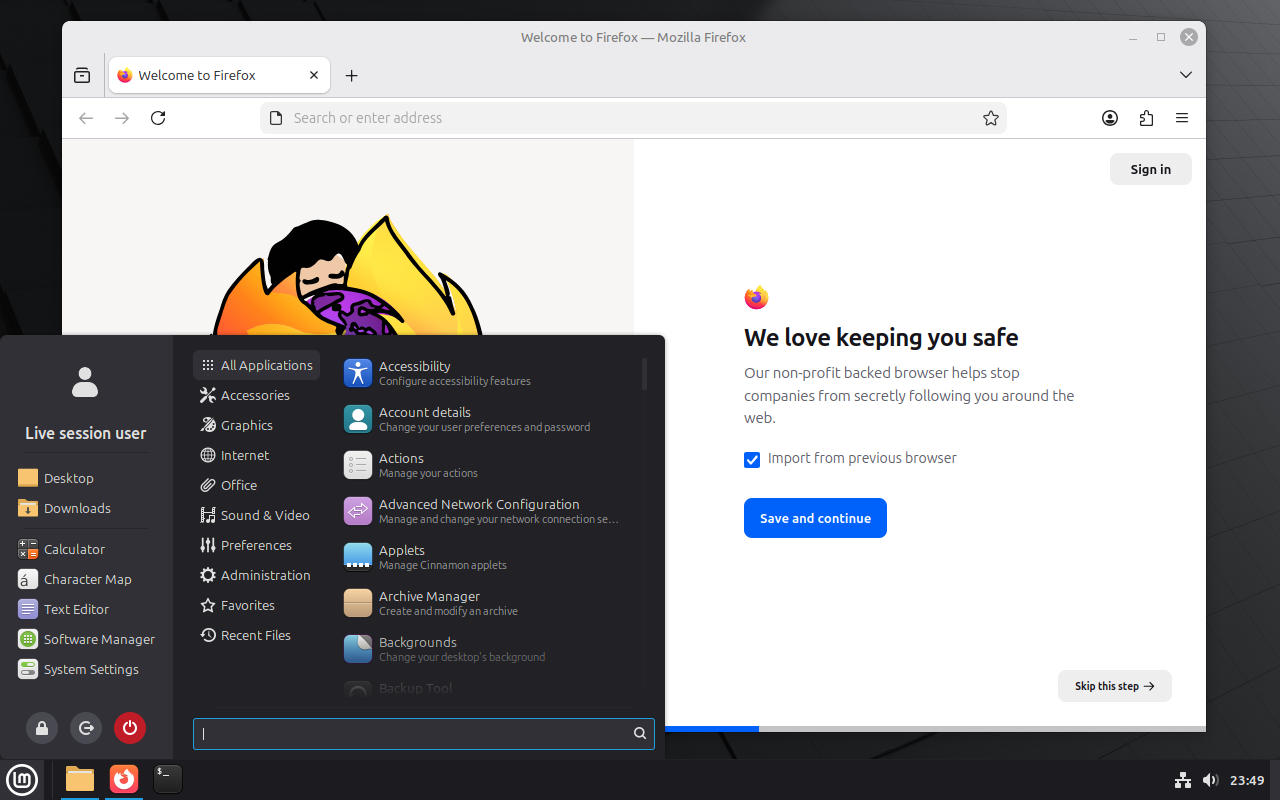Image resolution: width=1280 pixels, height=800 pixels.
Task: Select the Sound & Video category
Action: [256, 515]
